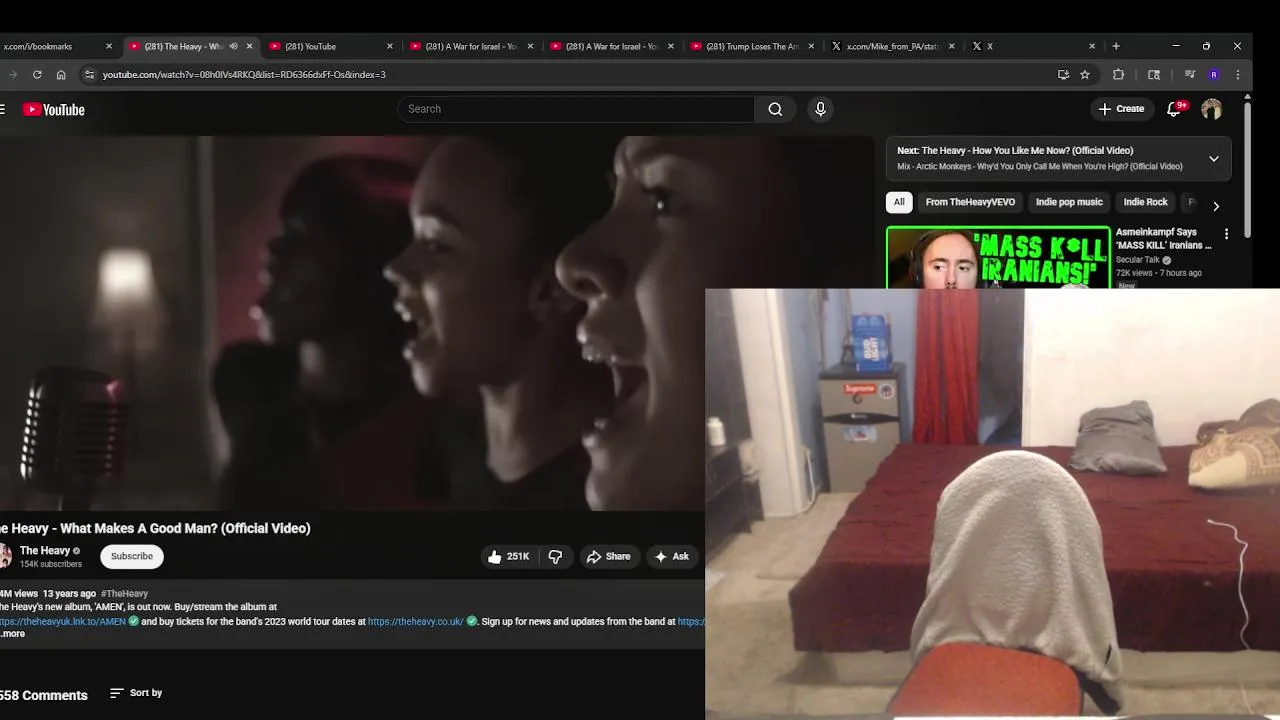Select the Indie pop music chip
Image resolution: width=1280 pixels, height=720 pixels.
tap(1069, 202)
